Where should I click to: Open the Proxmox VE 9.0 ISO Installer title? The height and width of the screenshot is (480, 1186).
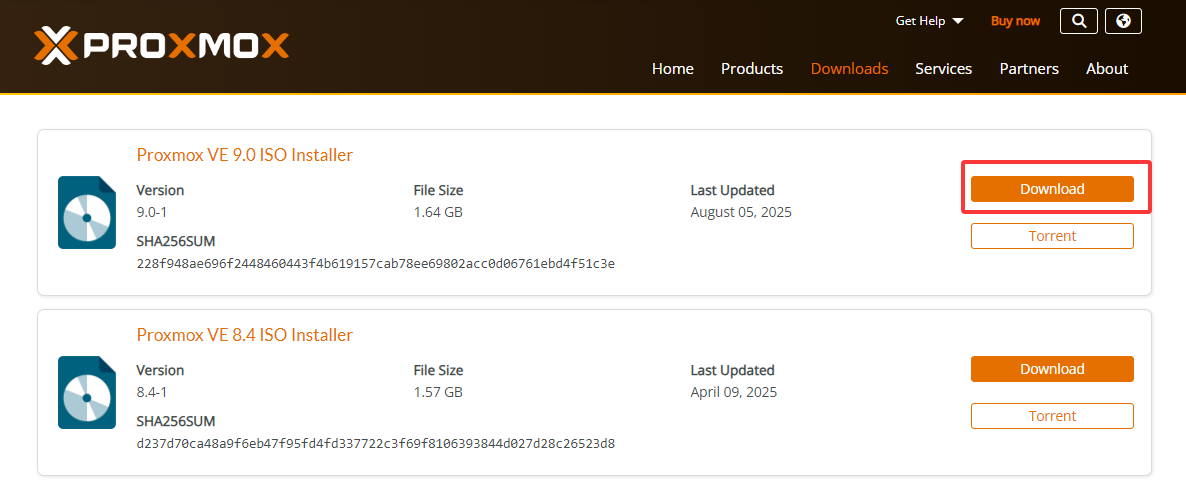pyautogui.click(x=244, y=155)
